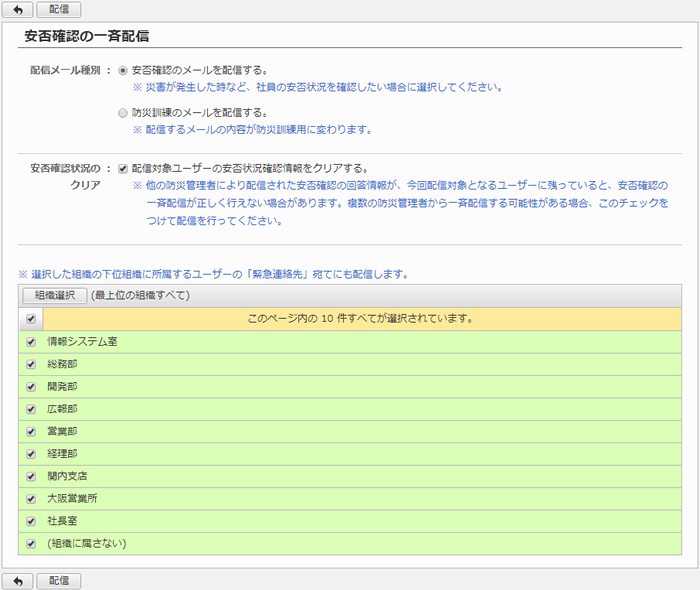Toggle the select-all checkbox in header row

pyautogui.click(x=31, y=319)
